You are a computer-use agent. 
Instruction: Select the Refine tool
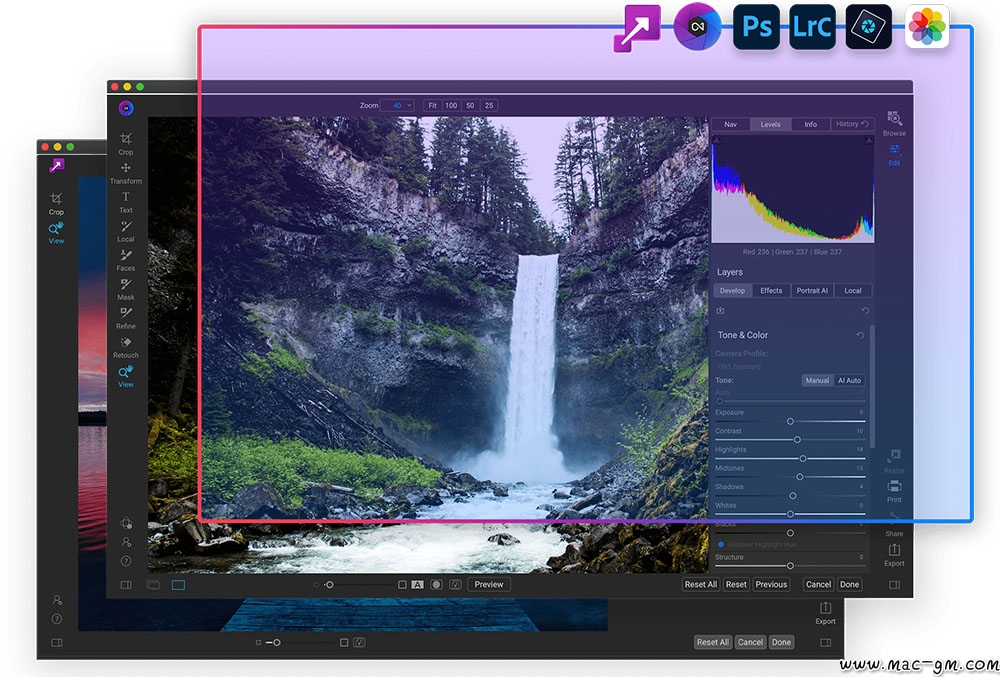[126, 317]
